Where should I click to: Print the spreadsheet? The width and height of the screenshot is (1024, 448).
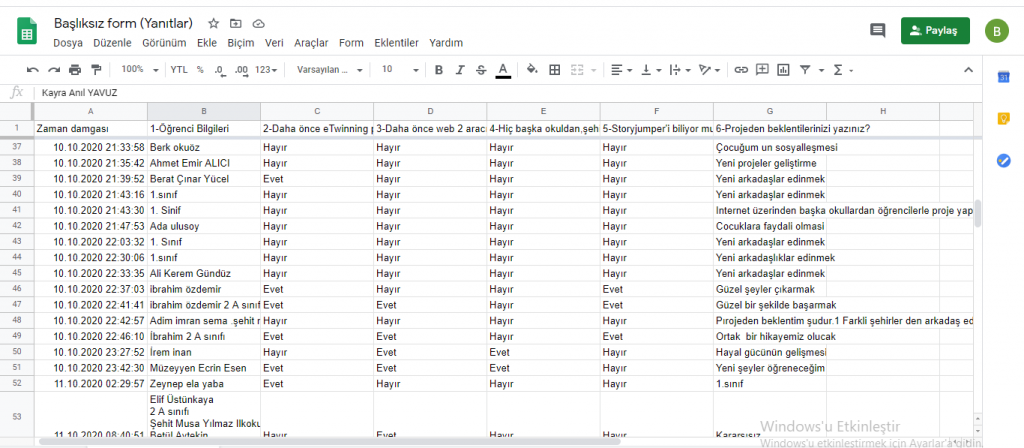pos(75,70)
